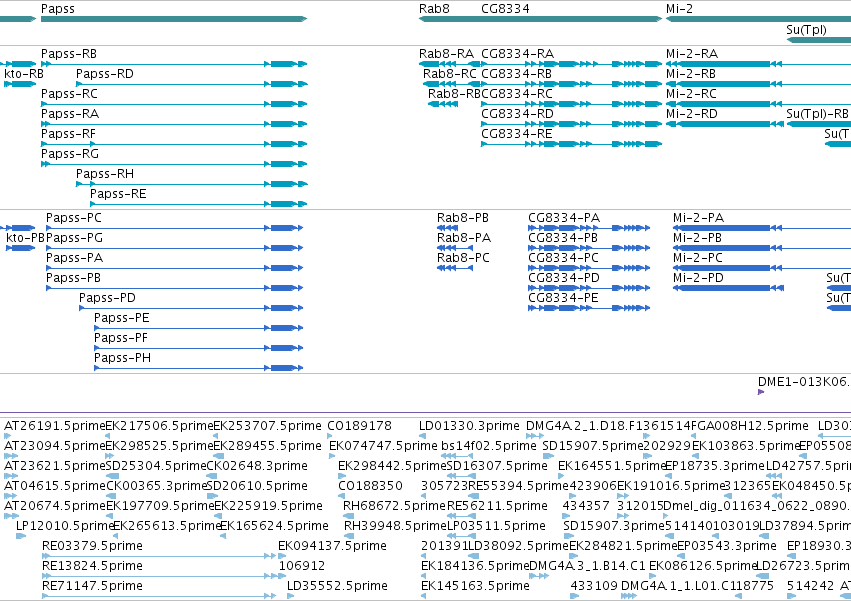Open EST entry RE03379.5prime

click(x=92, y=546)
